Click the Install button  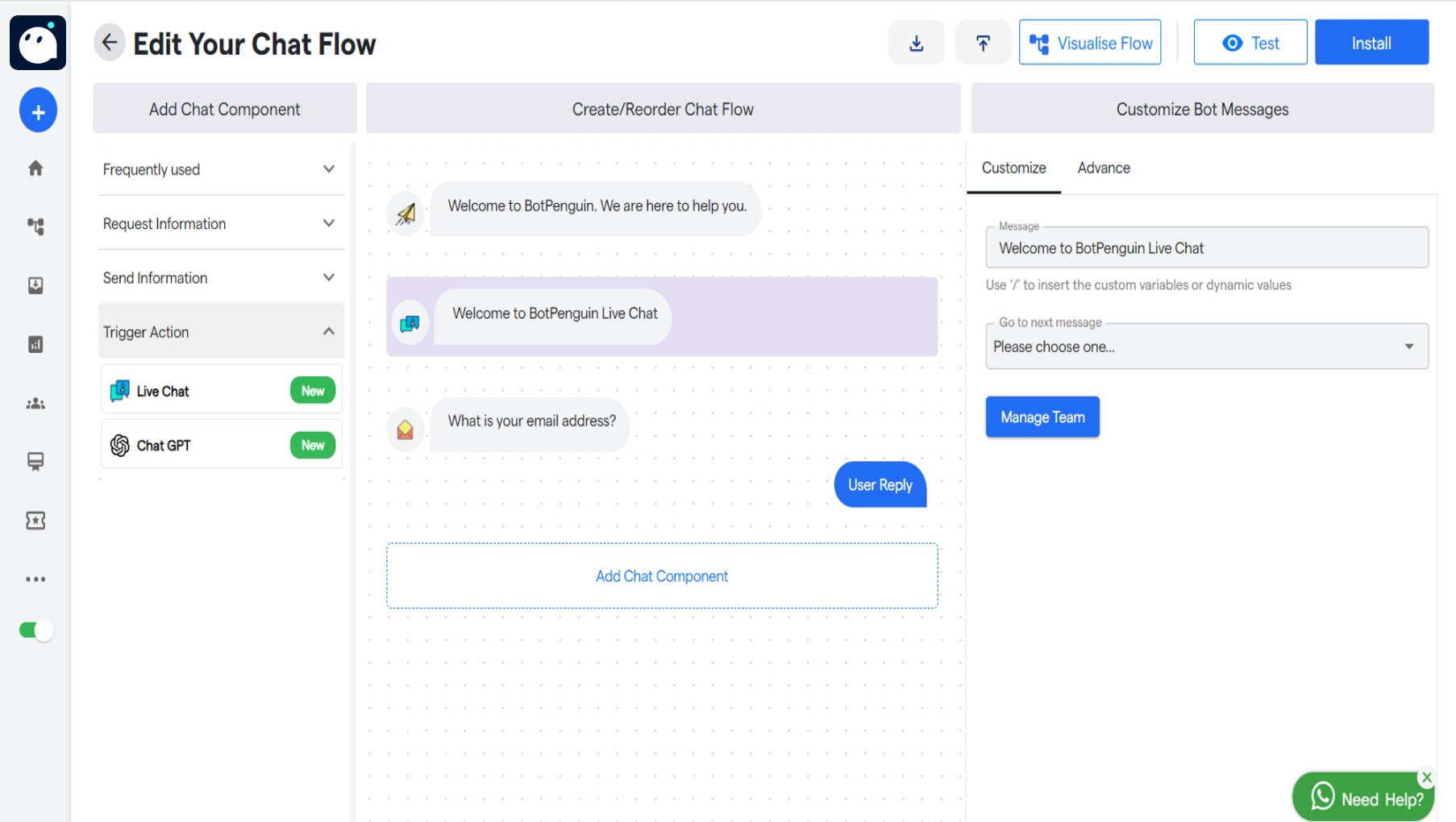1371,43
